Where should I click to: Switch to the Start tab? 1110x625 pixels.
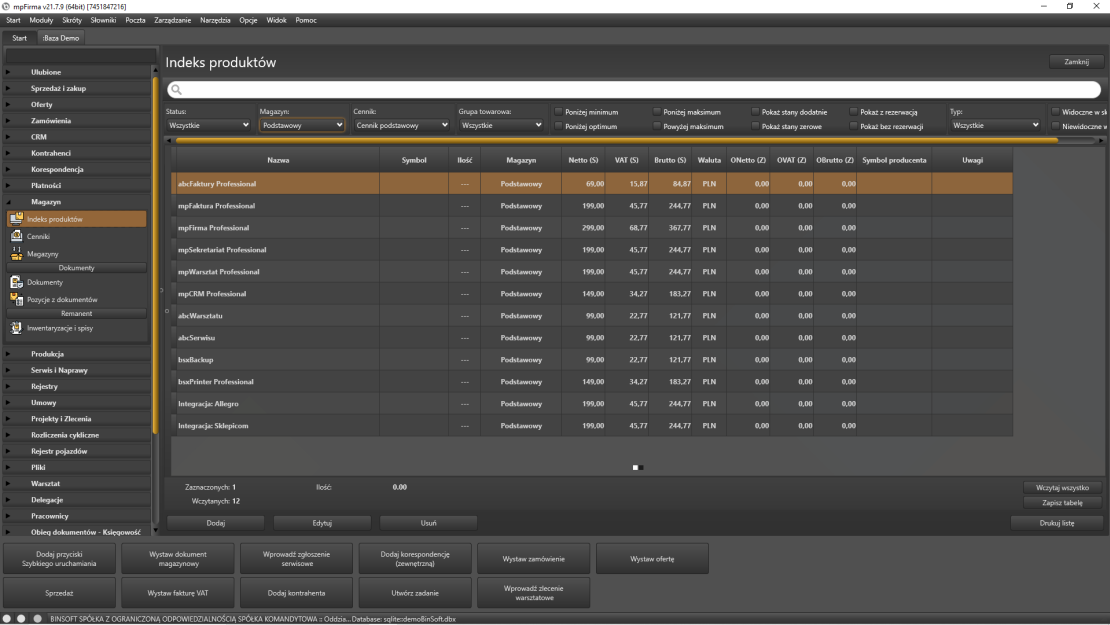click(19, 38)
